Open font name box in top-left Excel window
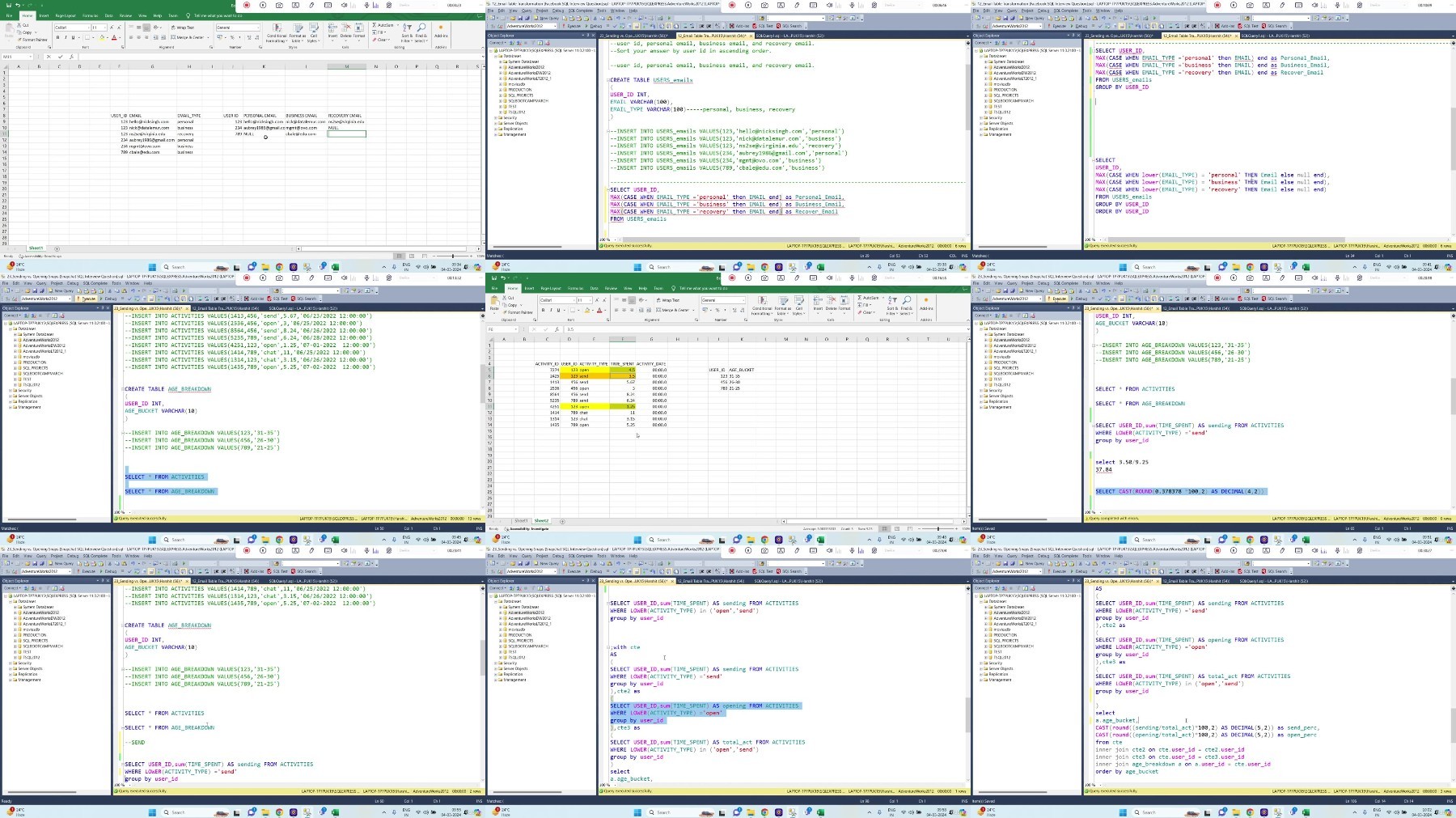This screenshot has width=1456, height=818. click(71, 28)
